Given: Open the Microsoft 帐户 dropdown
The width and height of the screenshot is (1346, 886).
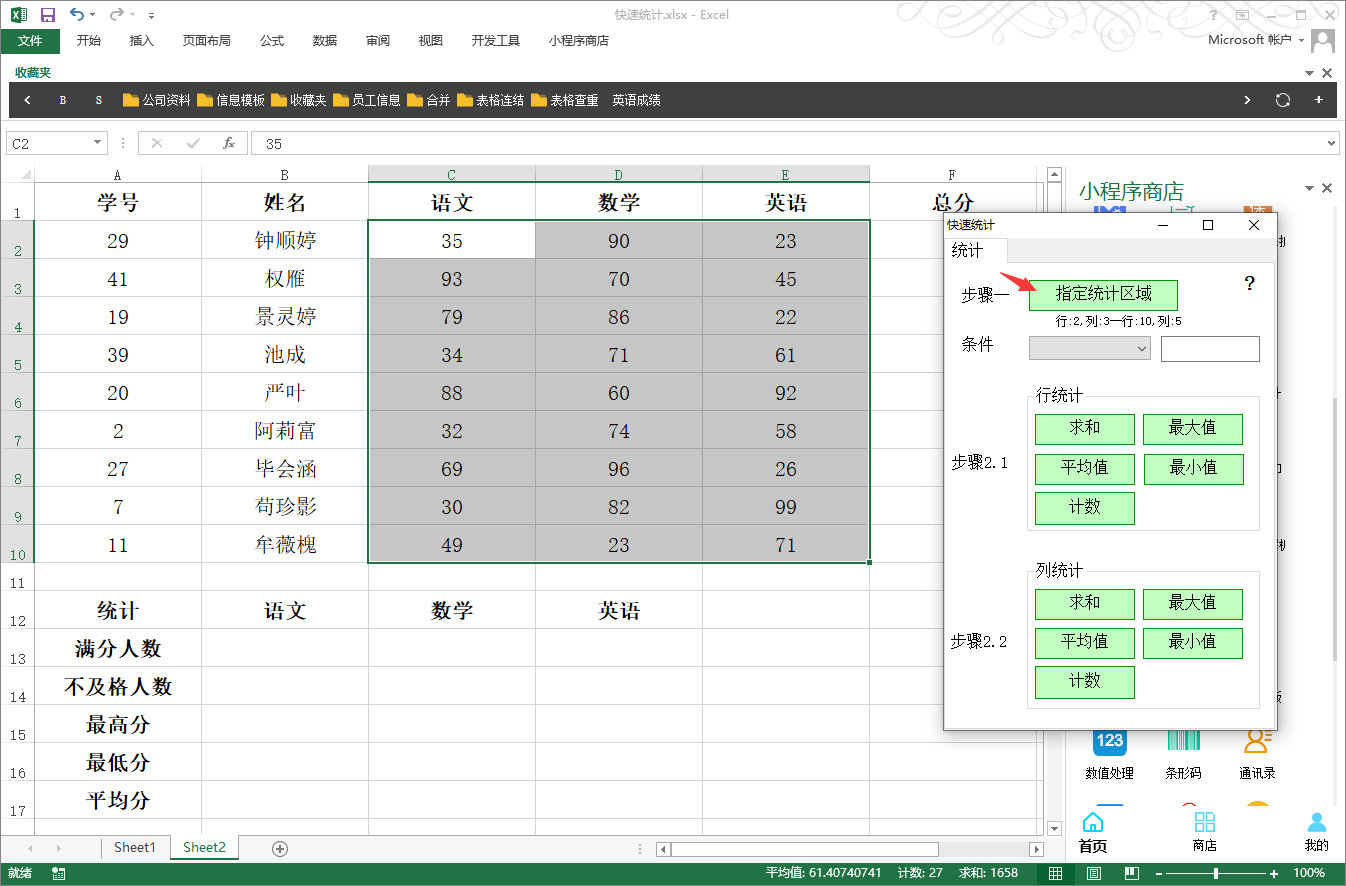Looking at the screenshot, I should coord(1256,40).
